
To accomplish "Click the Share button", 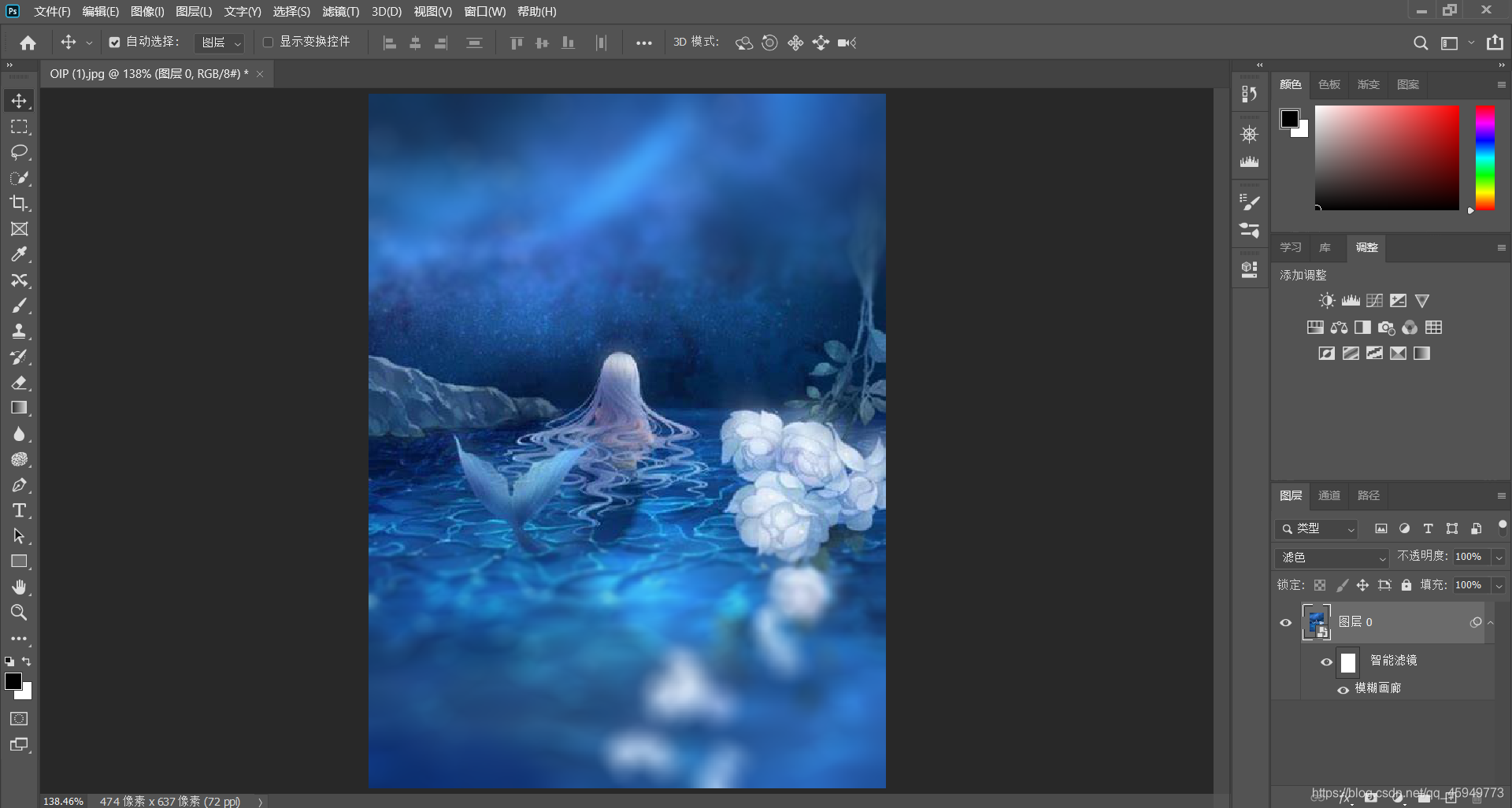I will [1495, 43].
